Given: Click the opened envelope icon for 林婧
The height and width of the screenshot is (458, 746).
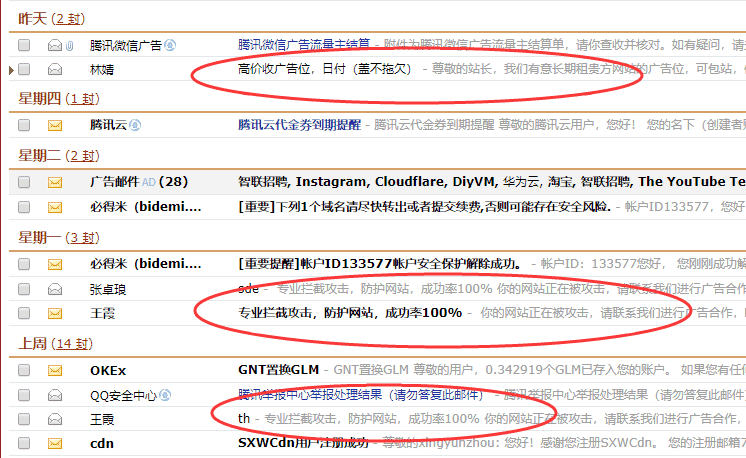Looking at the screenshot, I should click(55, 69).
